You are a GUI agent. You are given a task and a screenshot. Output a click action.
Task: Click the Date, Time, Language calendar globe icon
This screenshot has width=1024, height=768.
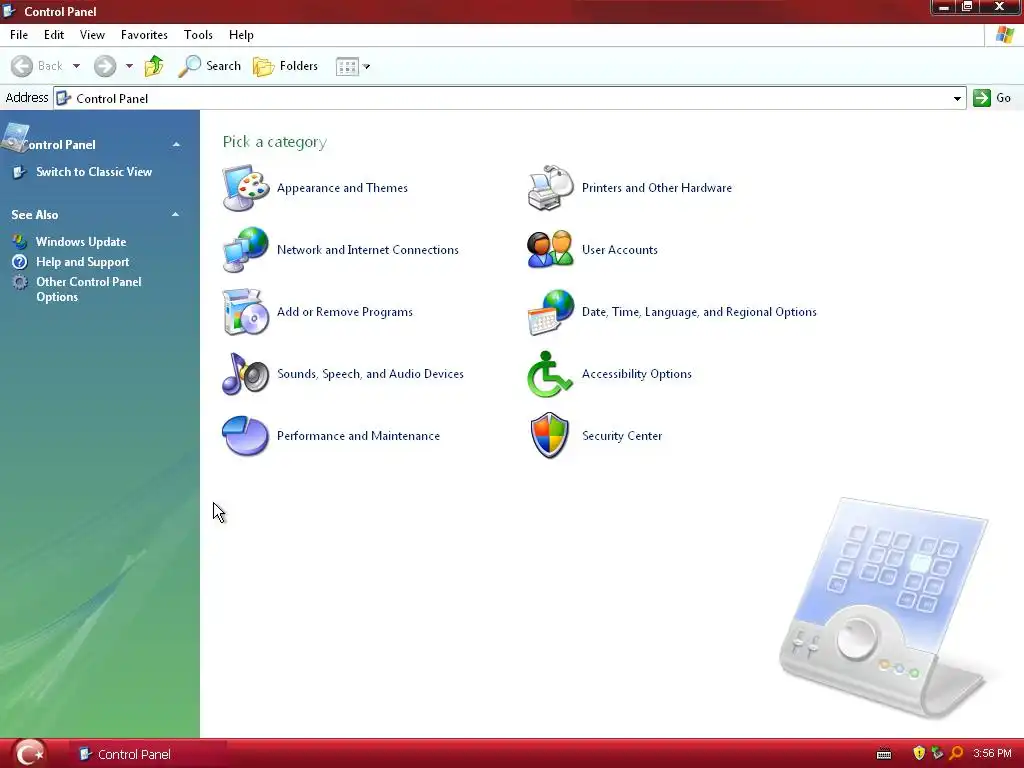pos(551,312)
